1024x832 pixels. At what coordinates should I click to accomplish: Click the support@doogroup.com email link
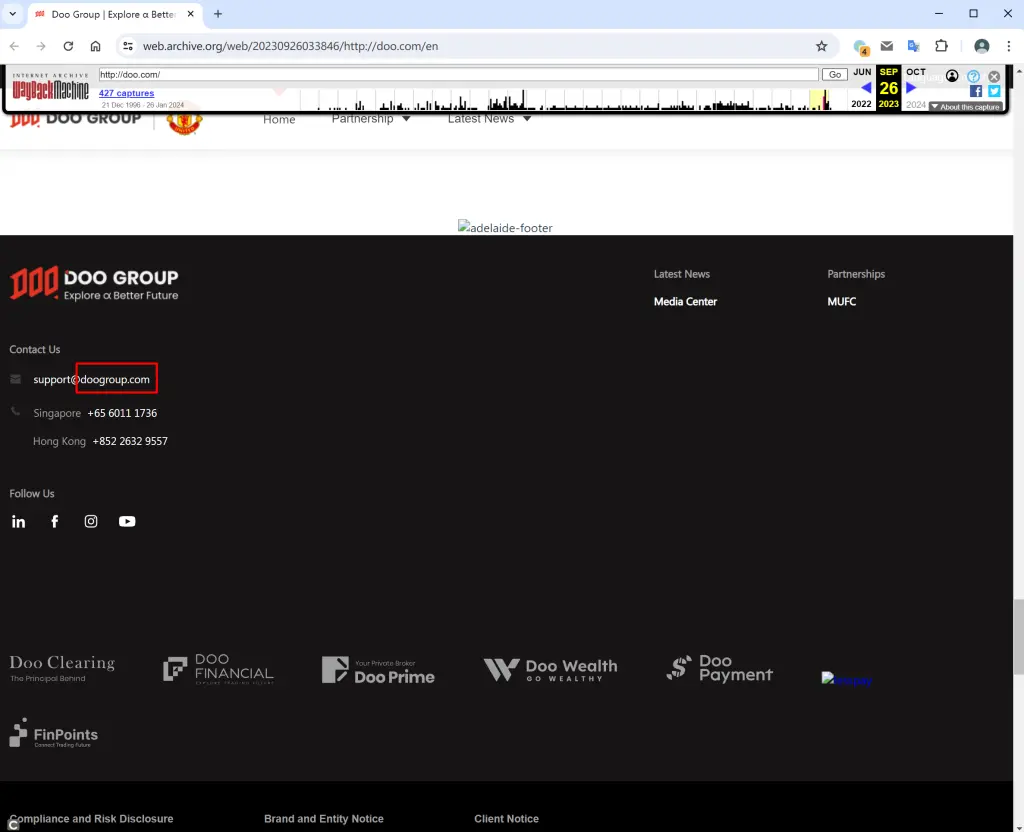(91, 379)
